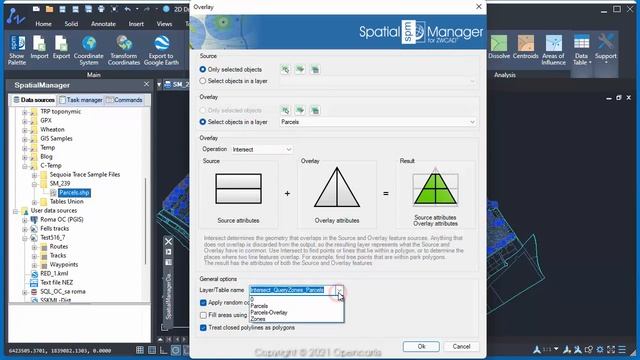Click first Source selection tool icon
640x360 pixels.
(285, 69)
